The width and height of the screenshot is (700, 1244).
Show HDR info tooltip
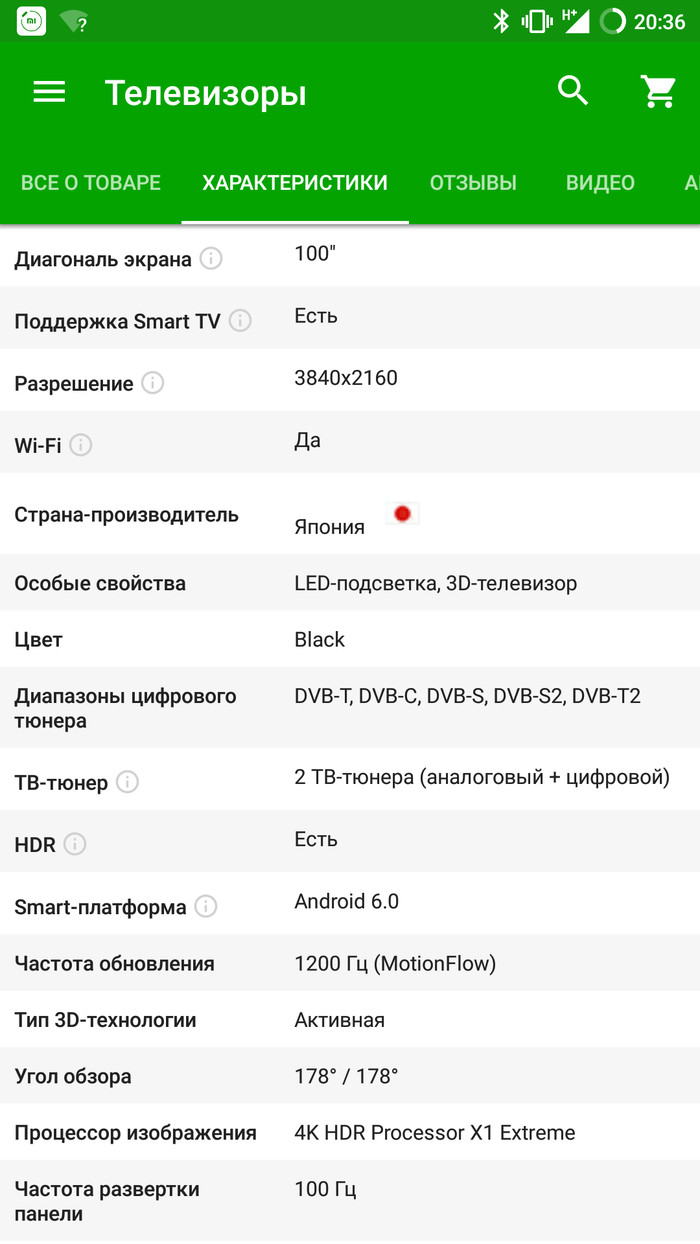(x=75, y=844)
